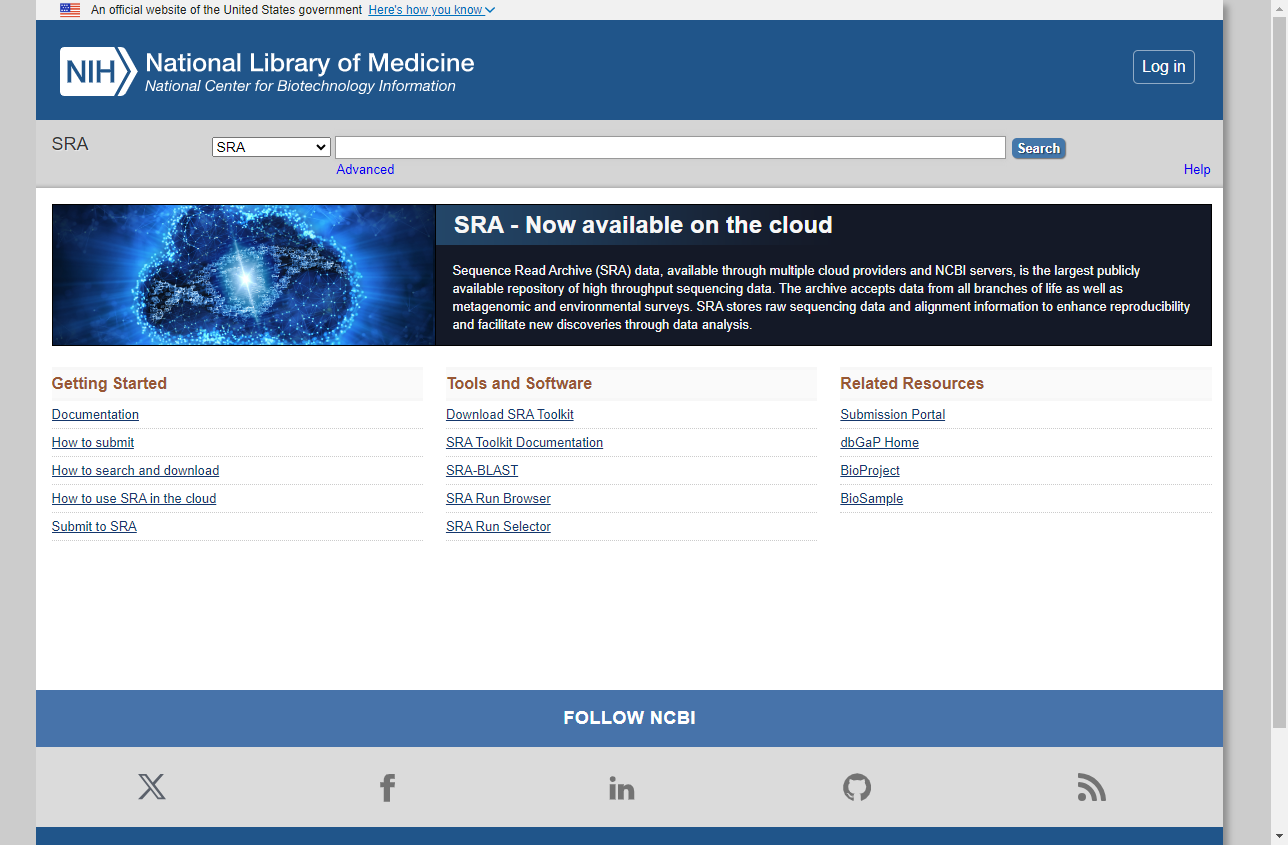Open the Advanced search link
1288x845 pixels.
365,169
